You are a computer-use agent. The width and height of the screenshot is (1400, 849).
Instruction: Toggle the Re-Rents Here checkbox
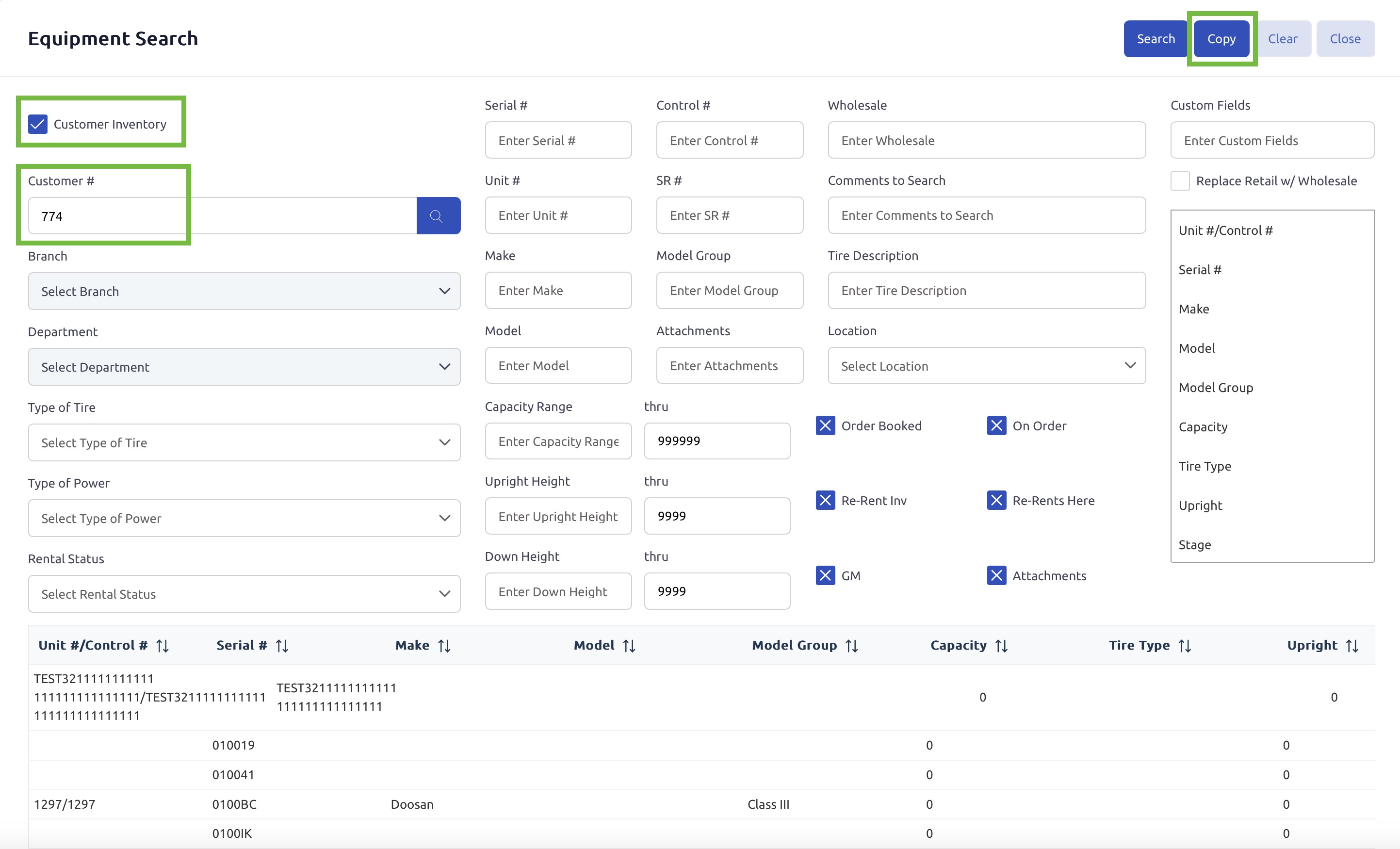996,501
